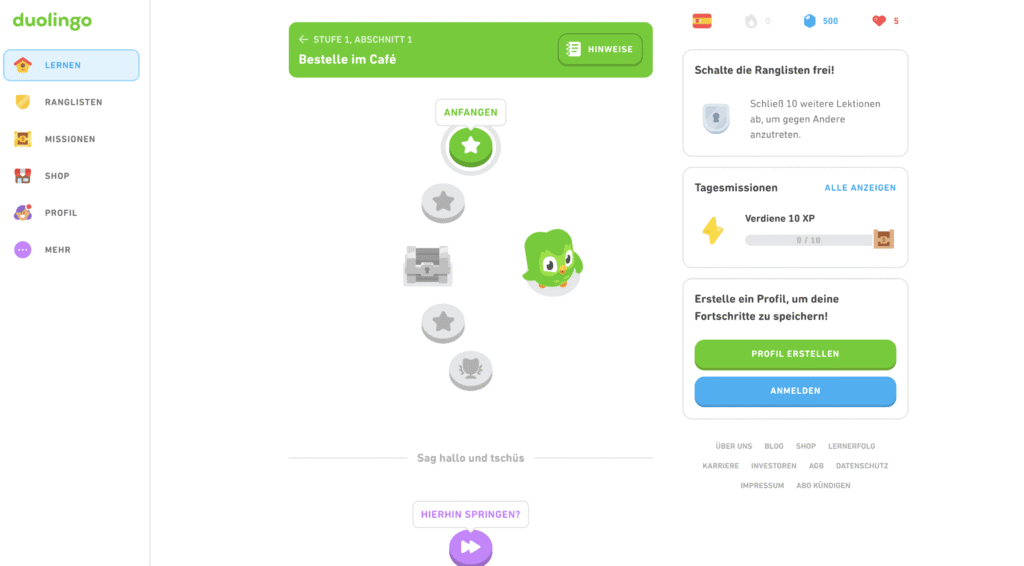Click the purple fast-forward jump button
The width and height of the screenshot is (1024, 566).
pos(470,548)
